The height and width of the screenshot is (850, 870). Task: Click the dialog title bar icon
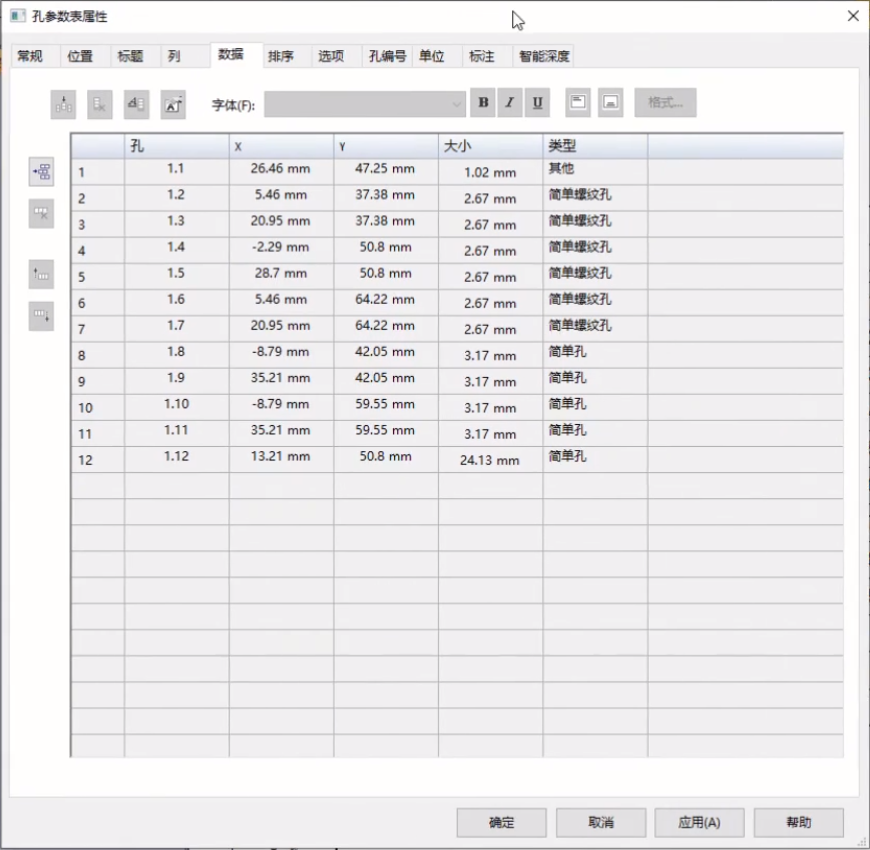(x=18, y=16)
